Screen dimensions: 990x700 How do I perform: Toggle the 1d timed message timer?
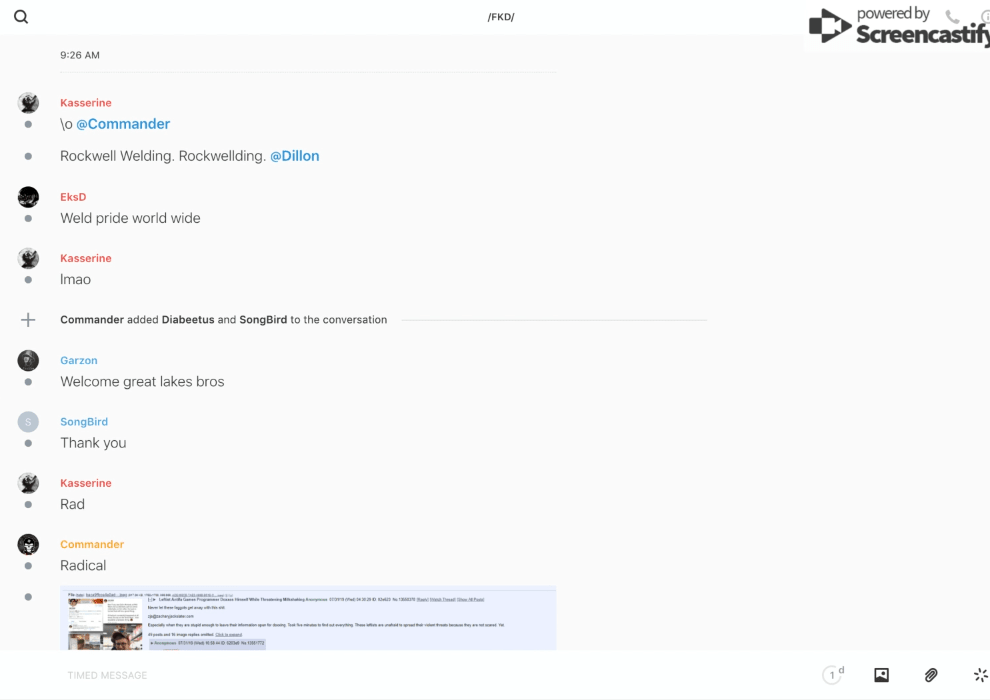[x=833, y=675]
